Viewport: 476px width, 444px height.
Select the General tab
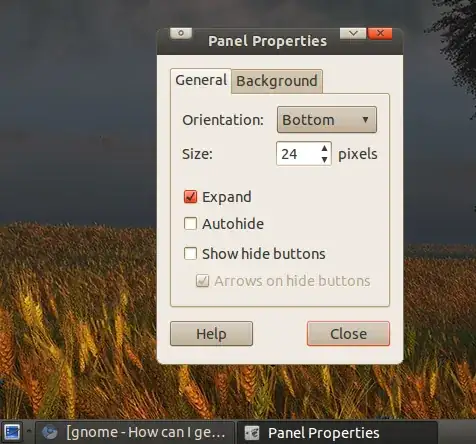click(201, 80)
